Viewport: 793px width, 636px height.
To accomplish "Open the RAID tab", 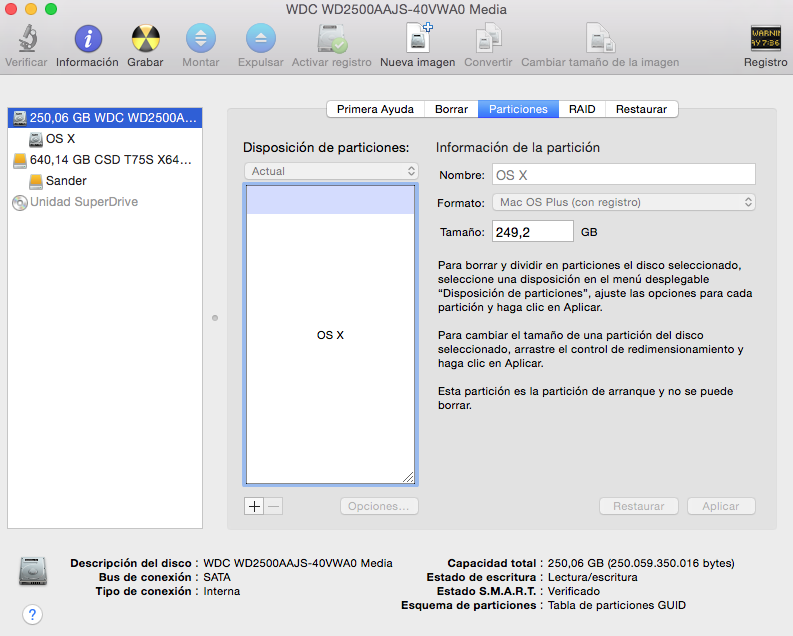I will click(x=582, y=109).
